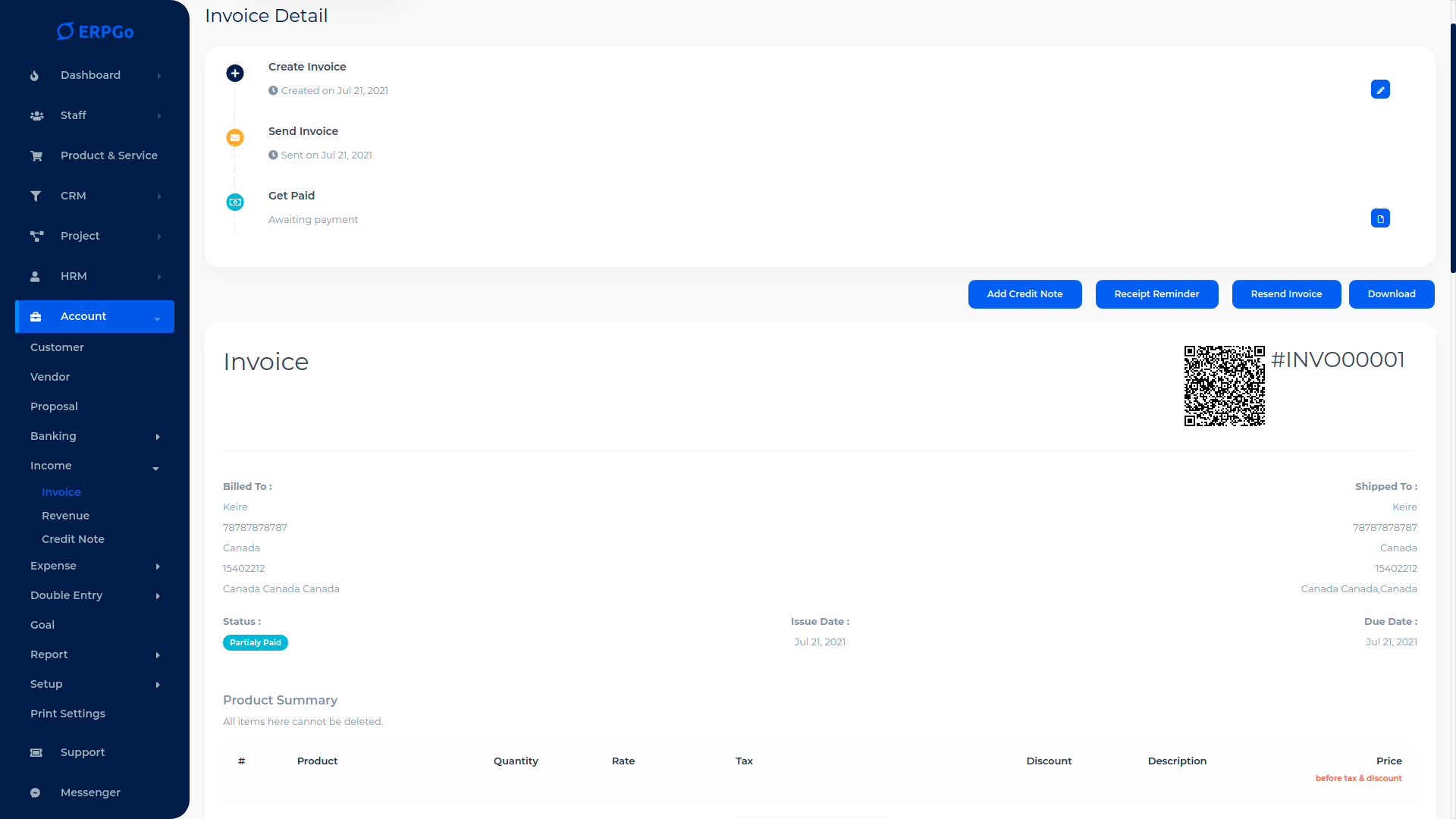Click the invoice QR code image

1224,386
